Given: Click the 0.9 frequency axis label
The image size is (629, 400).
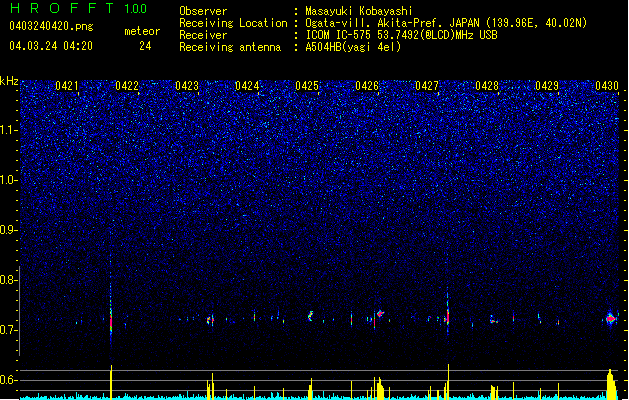Looking at the screenshot, I should 8,230.
